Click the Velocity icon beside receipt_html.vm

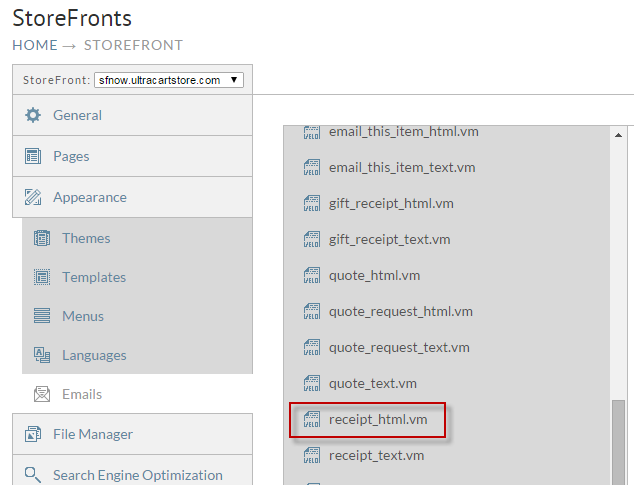(x=312, y=419)
